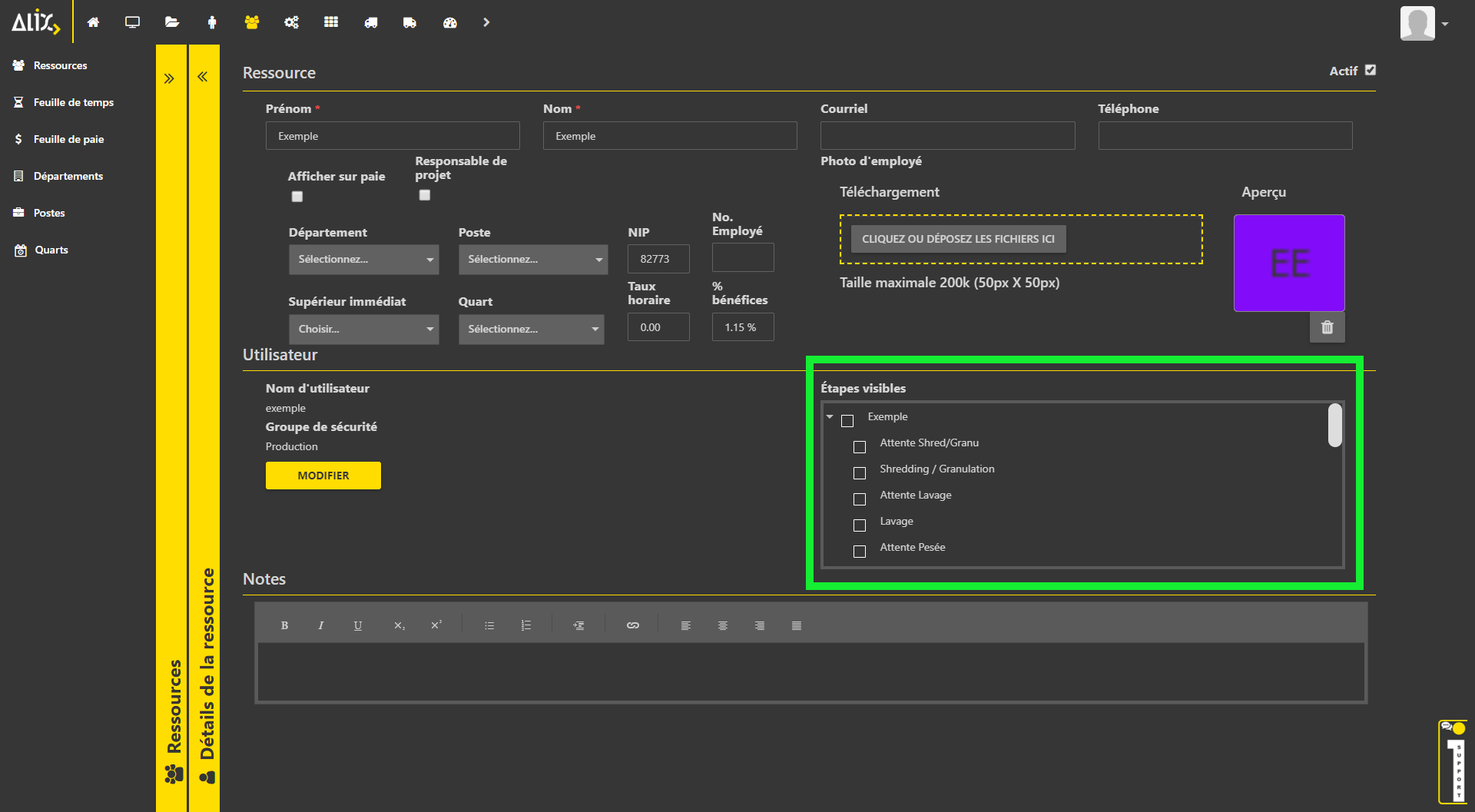Open the Département dropdown
Viewport: 1475px width, 812px height.
click(x=363, y=260)
